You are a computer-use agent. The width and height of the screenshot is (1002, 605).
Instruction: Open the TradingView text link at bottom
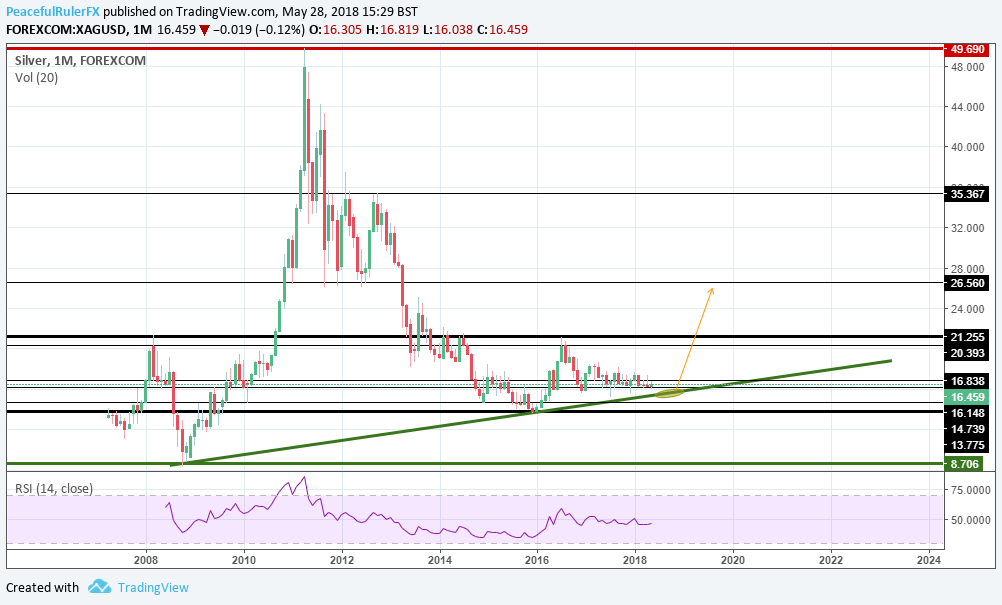coord(153,587)
